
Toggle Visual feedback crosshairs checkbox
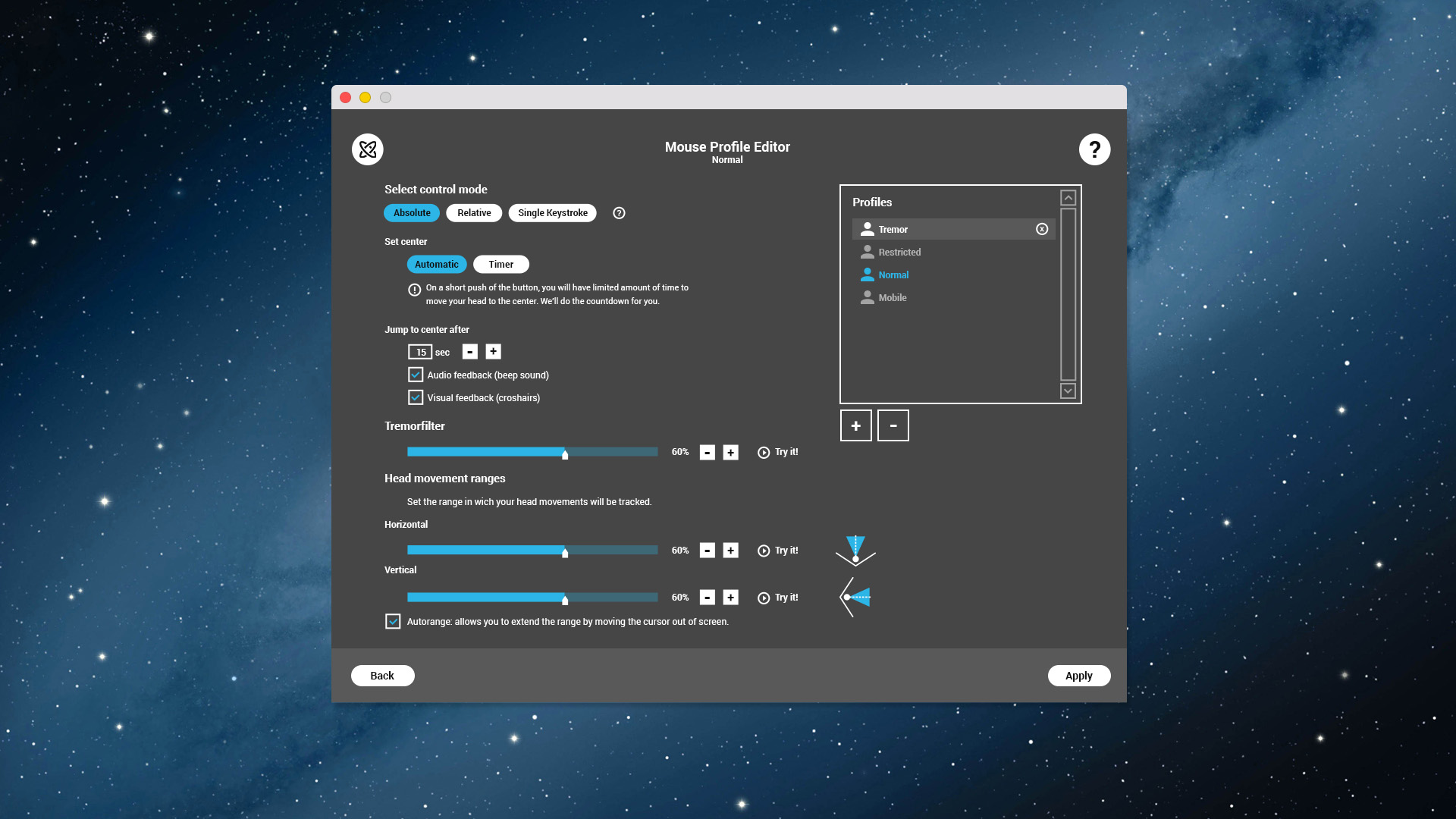pyautogui.click(x=415, y=397)
